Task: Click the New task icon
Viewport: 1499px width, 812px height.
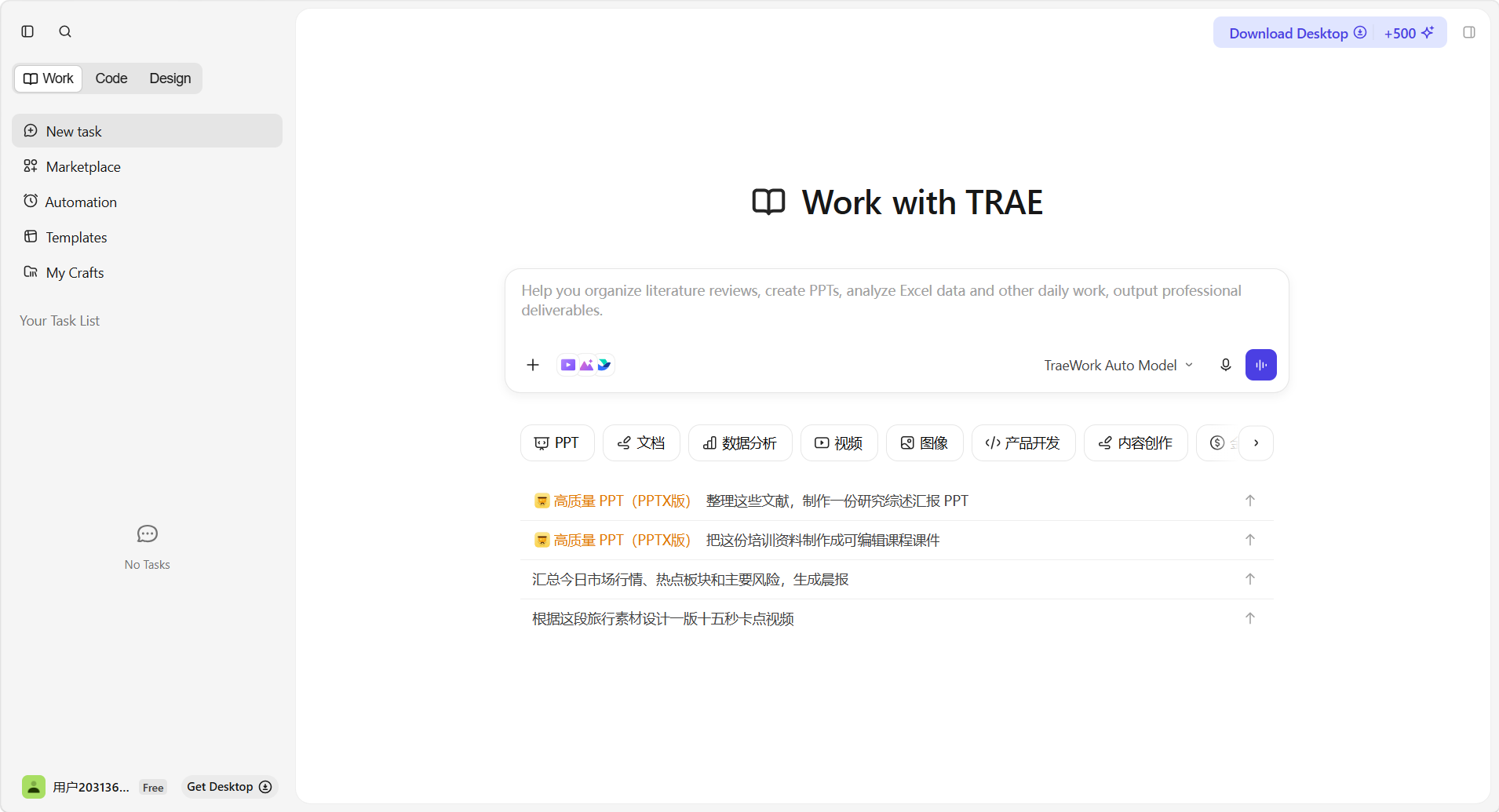Action: coord(31,131)
